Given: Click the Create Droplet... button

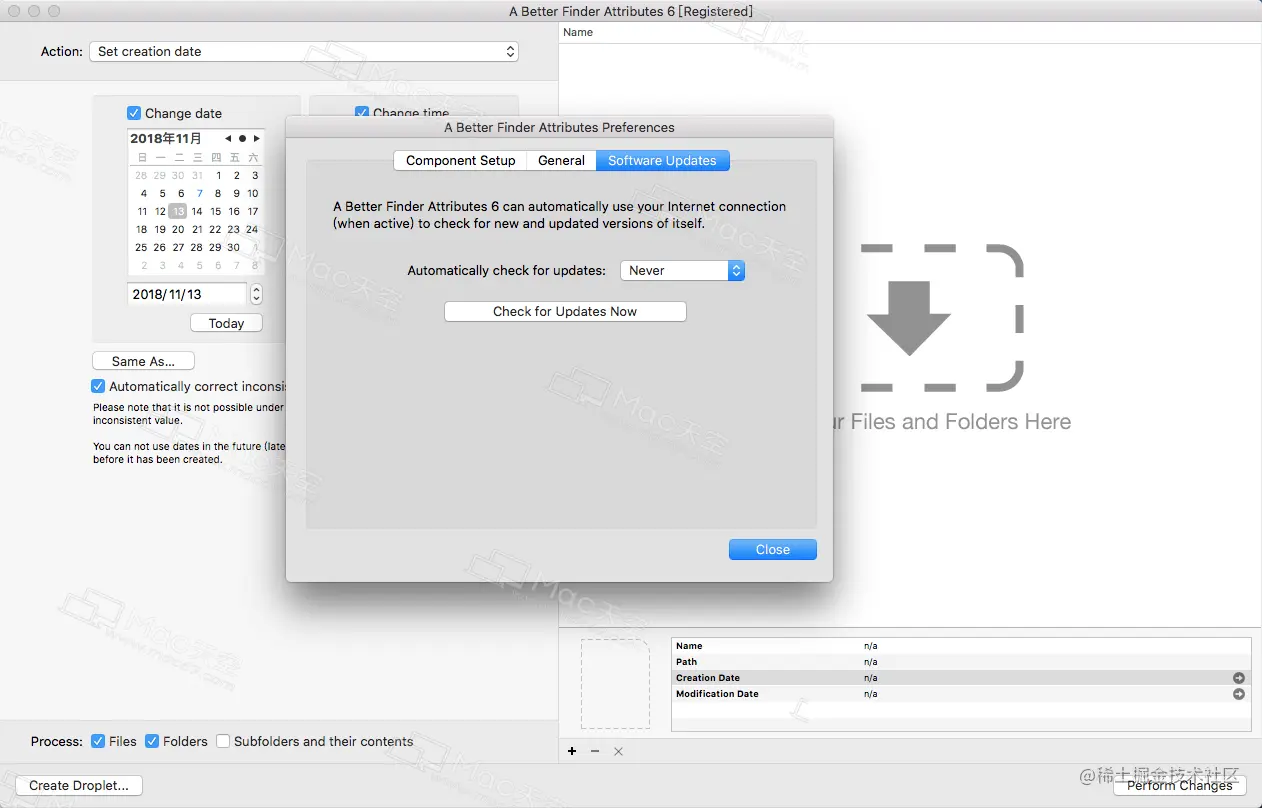Looking at the screenshot, I should point(79,785).
